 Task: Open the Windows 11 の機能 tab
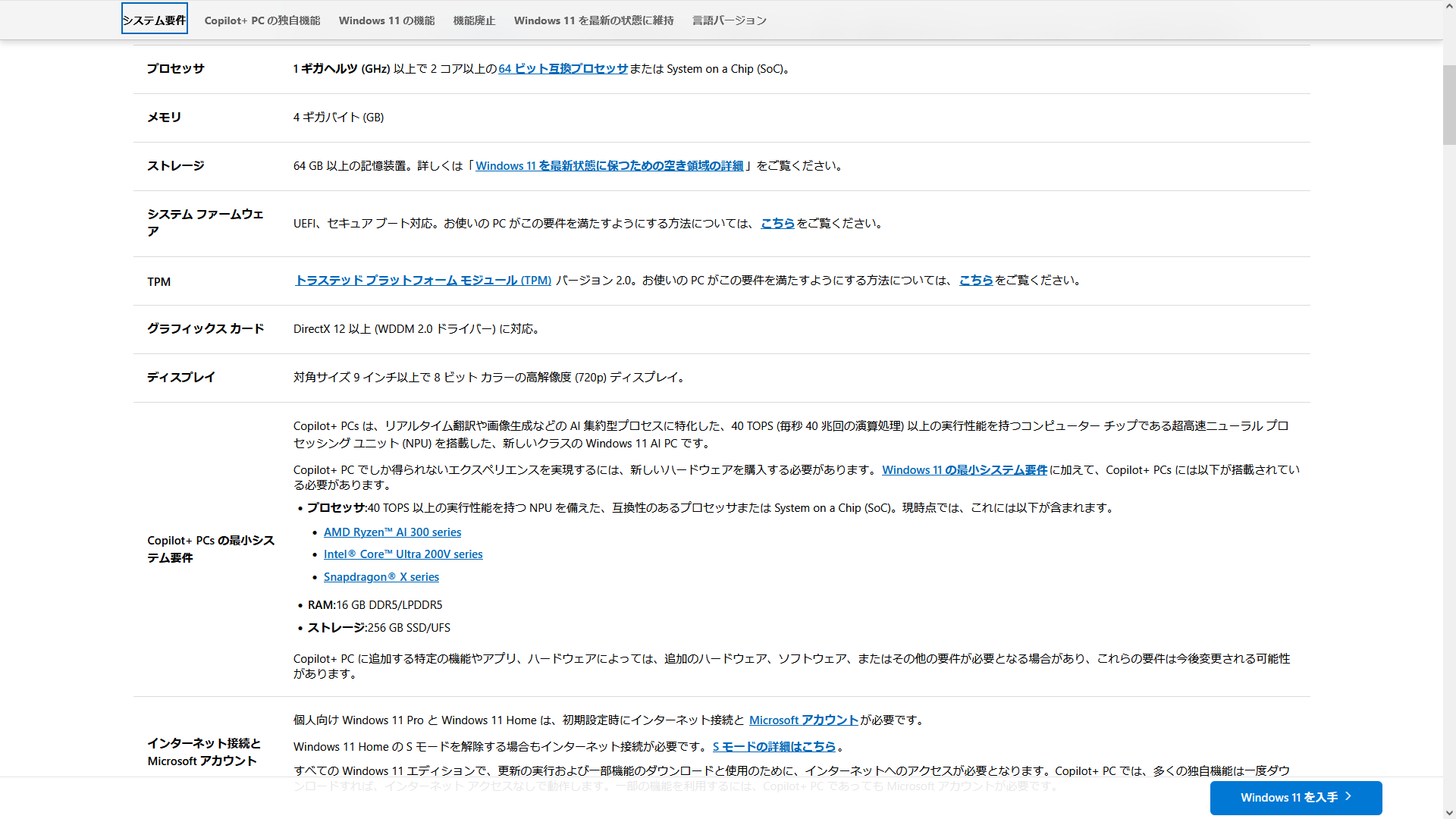[x=387, y=20]
